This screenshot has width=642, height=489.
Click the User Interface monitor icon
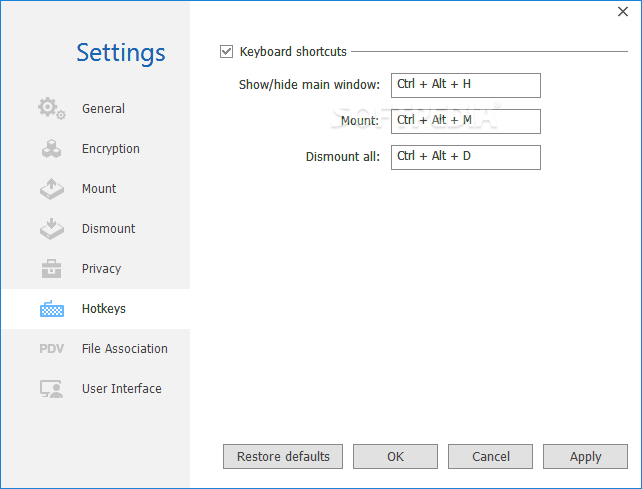51,389
